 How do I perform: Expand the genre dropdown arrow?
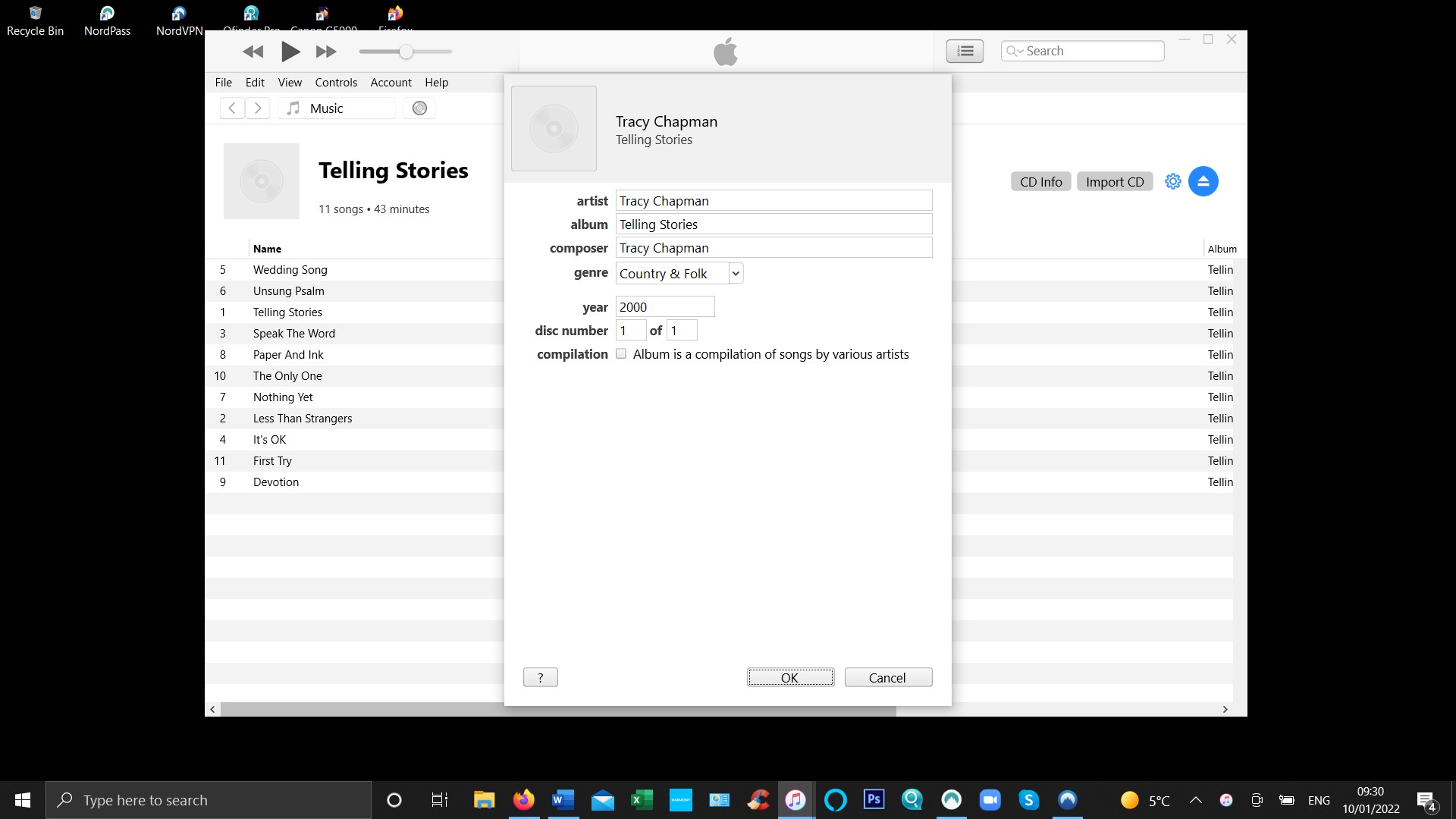(x=736, y=274)
